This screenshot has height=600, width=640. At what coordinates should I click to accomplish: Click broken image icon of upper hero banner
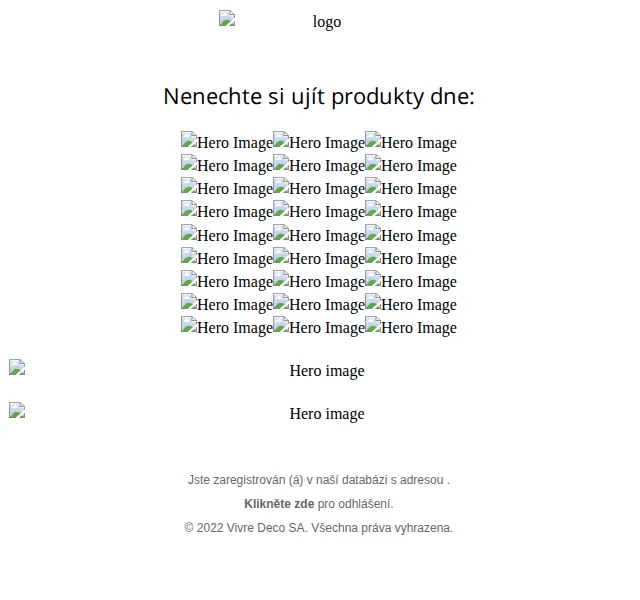pos(17,367)
